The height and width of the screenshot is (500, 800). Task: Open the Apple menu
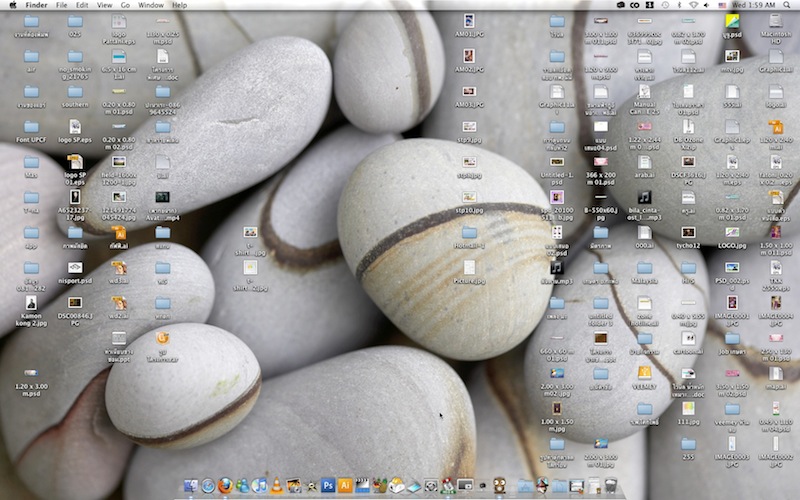(x=13, y=5)
